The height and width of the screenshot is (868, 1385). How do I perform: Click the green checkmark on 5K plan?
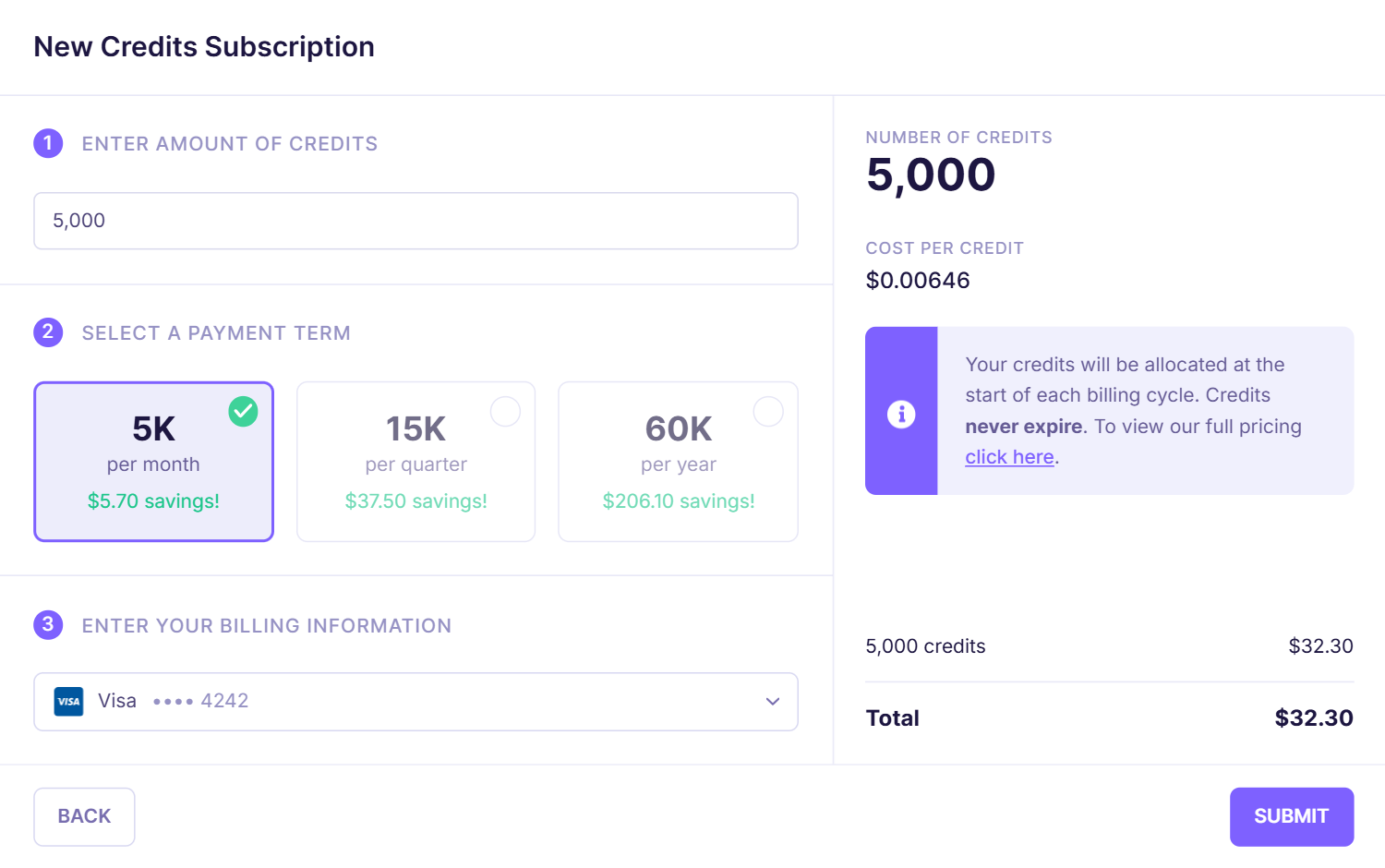tap(243, 411)
